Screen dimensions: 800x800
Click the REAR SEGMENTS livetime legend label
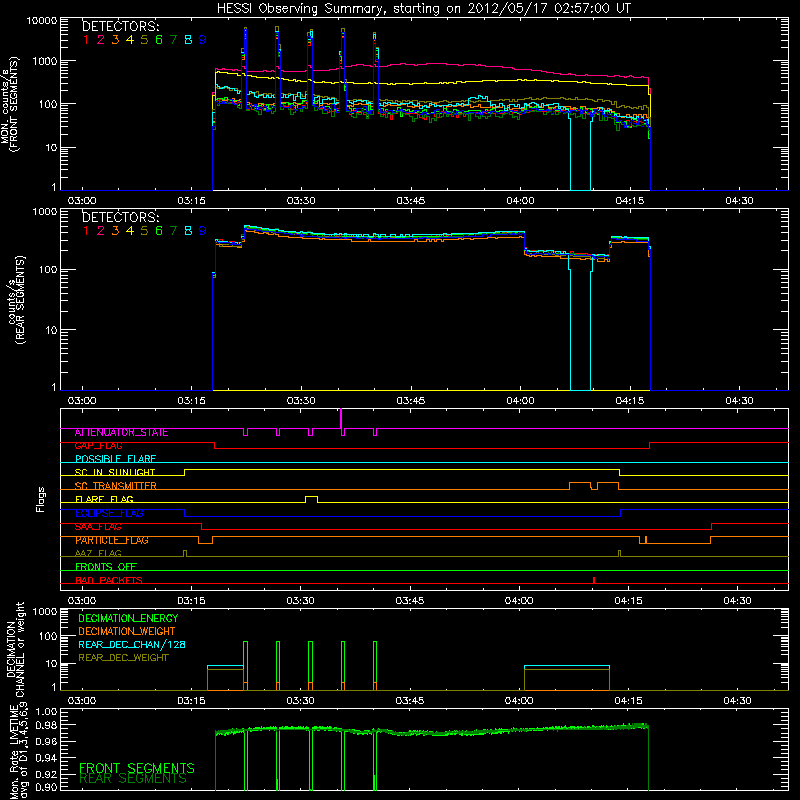click(x=133, y=779)
